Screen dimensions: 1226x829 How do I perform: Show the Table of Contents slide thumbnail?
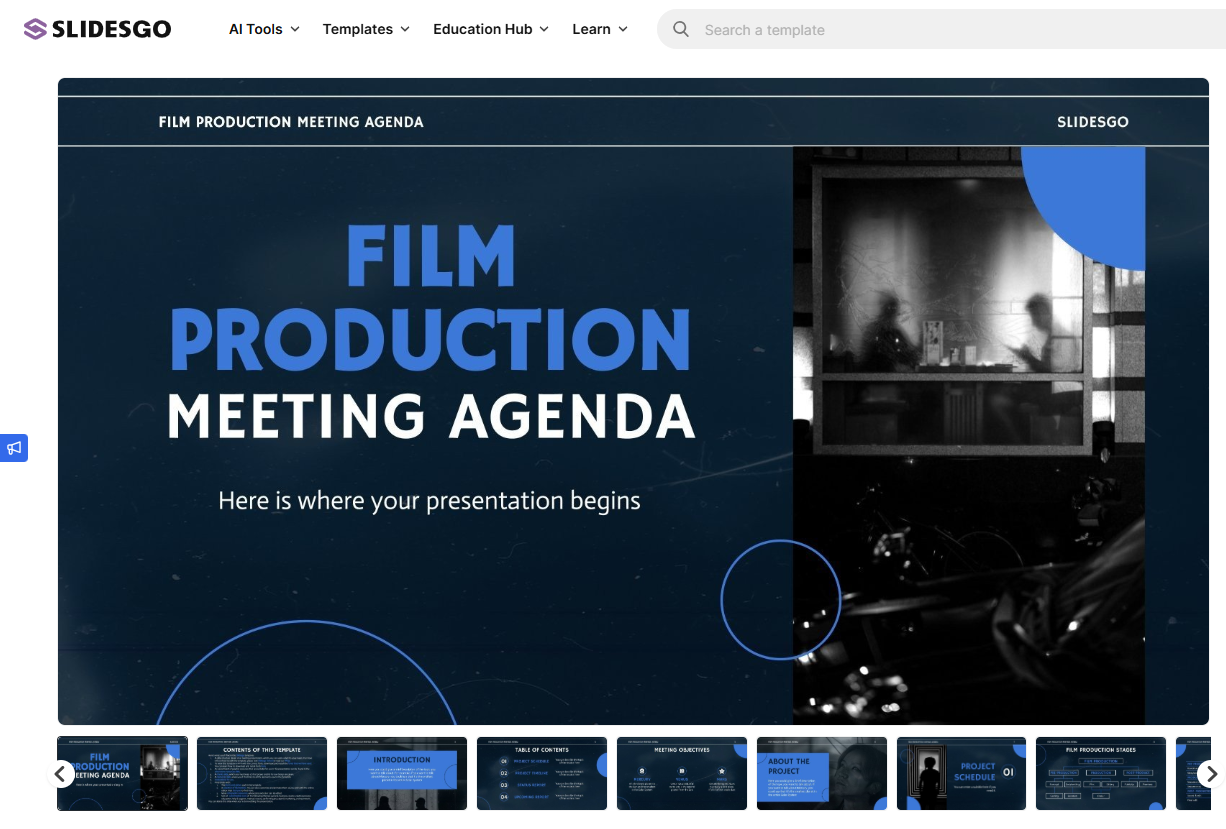pos(542,773)
